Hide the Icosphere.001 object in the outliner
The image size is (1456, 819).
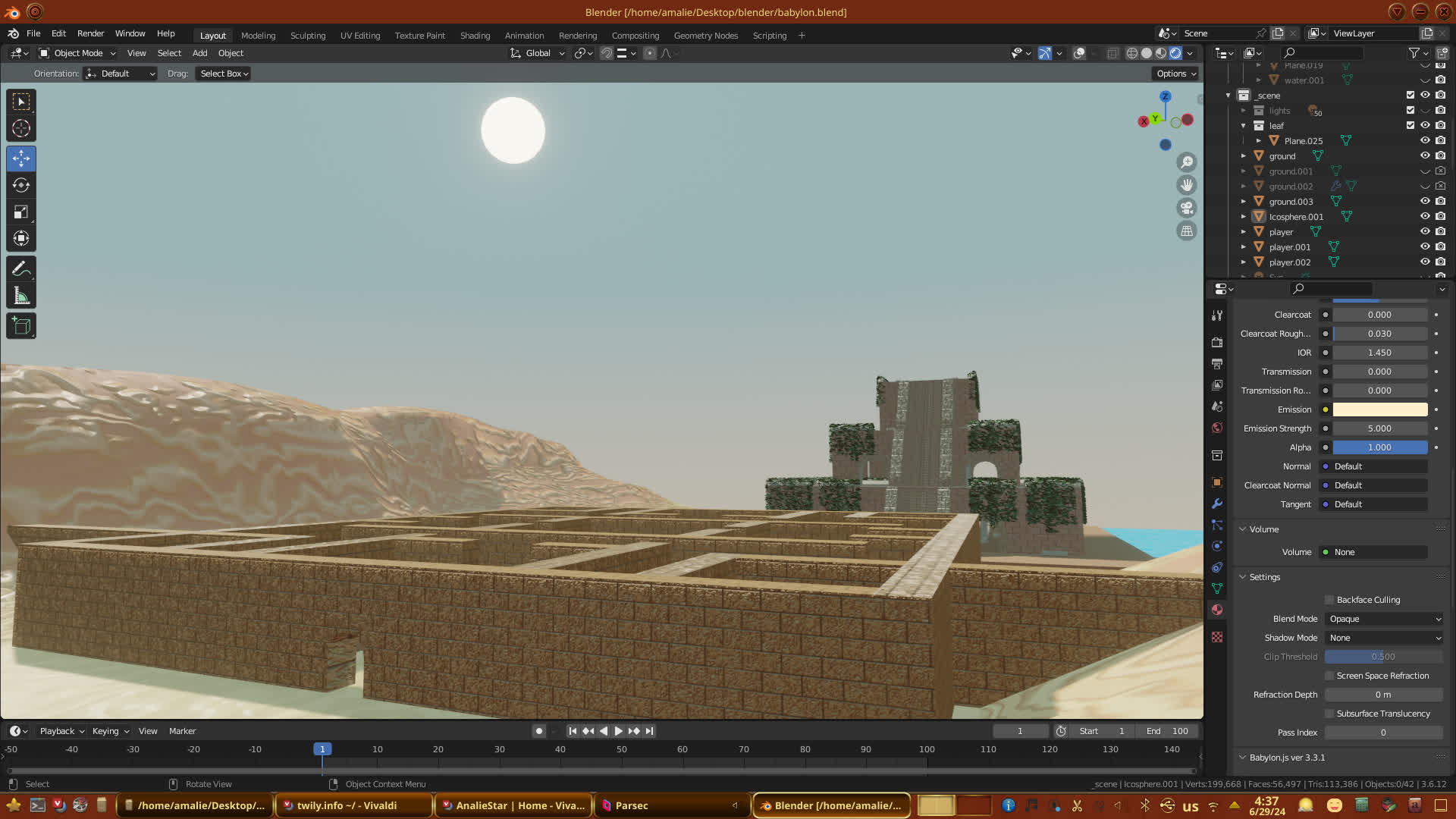1425,217
